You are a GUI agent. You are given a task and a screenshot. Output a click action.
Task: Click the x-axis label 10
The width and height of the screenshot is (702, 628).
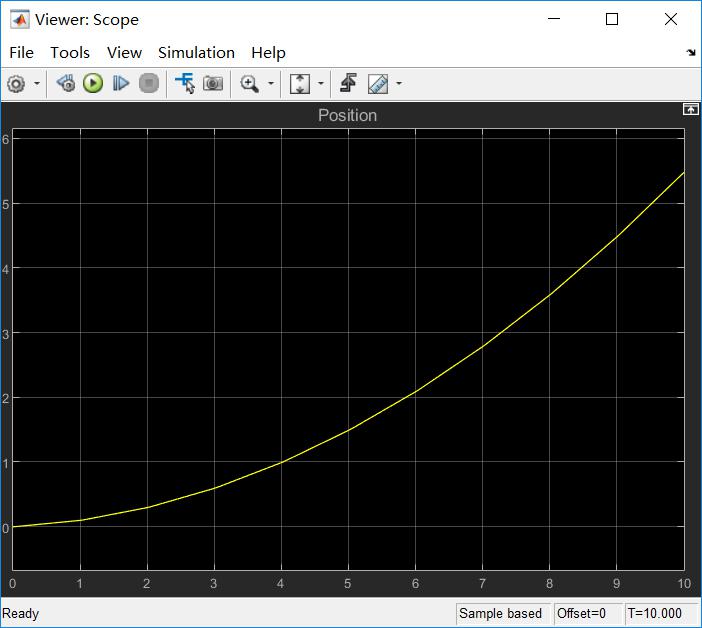pyautogui.click(x=684, y=584)
